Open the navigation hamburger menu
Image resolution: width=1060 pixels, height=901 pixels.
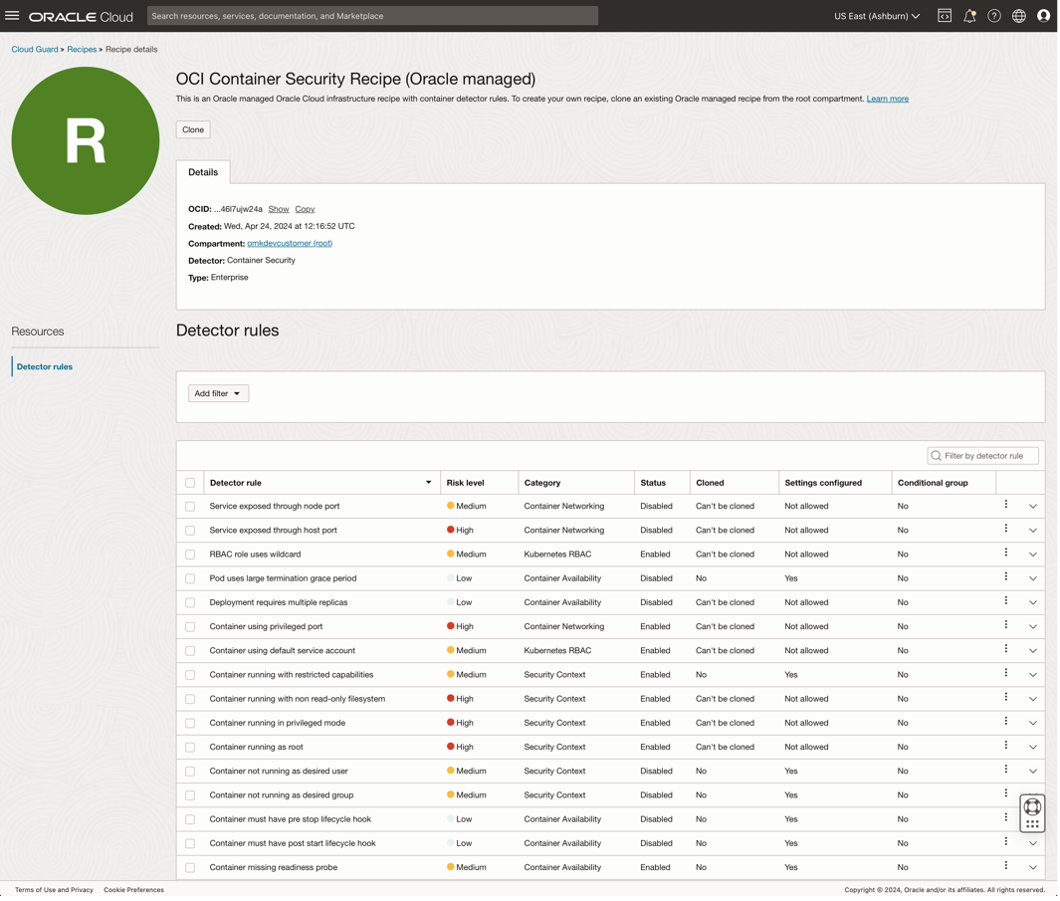[x=13, y=15]
